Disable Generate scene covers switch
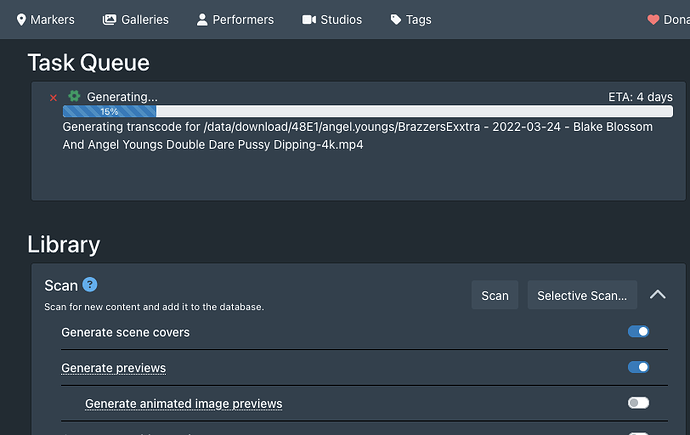690x435 pixels. coord(638,331)
